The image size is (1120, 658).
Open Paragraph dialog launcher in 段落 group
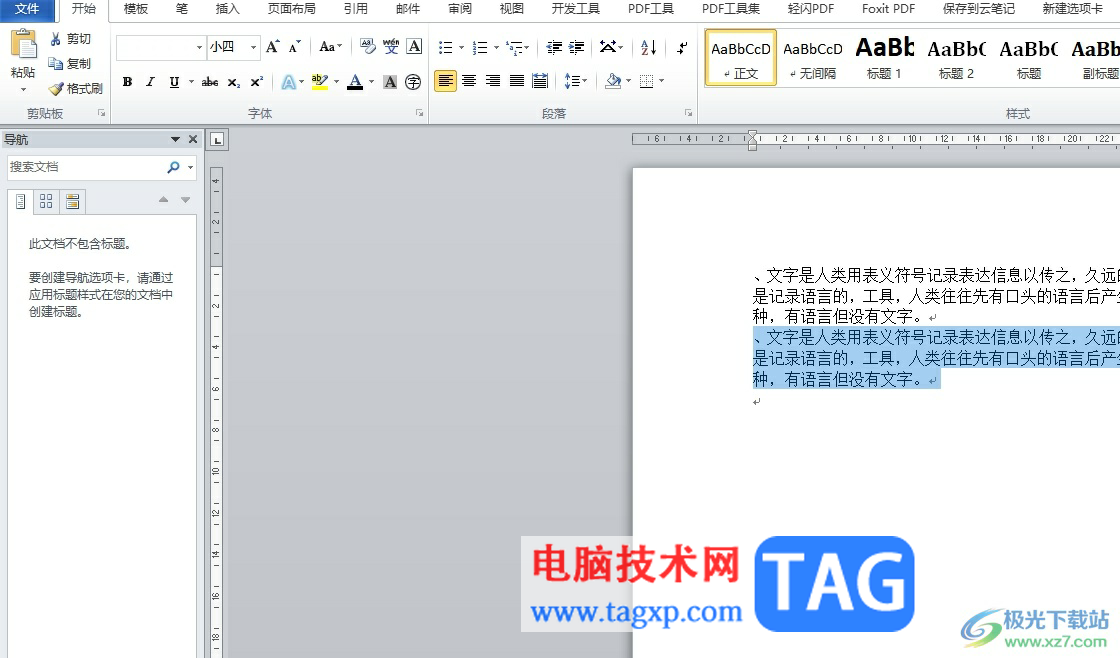coord(689,113)
